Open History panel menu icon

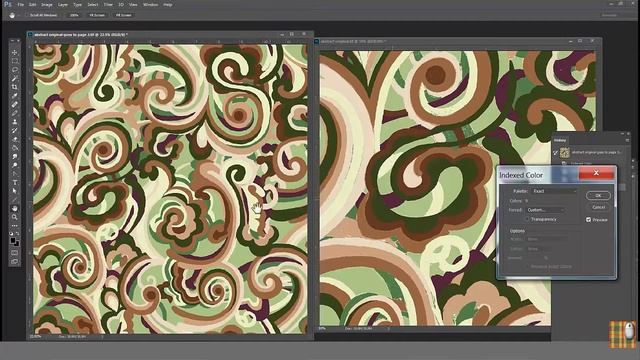point(627,140)
